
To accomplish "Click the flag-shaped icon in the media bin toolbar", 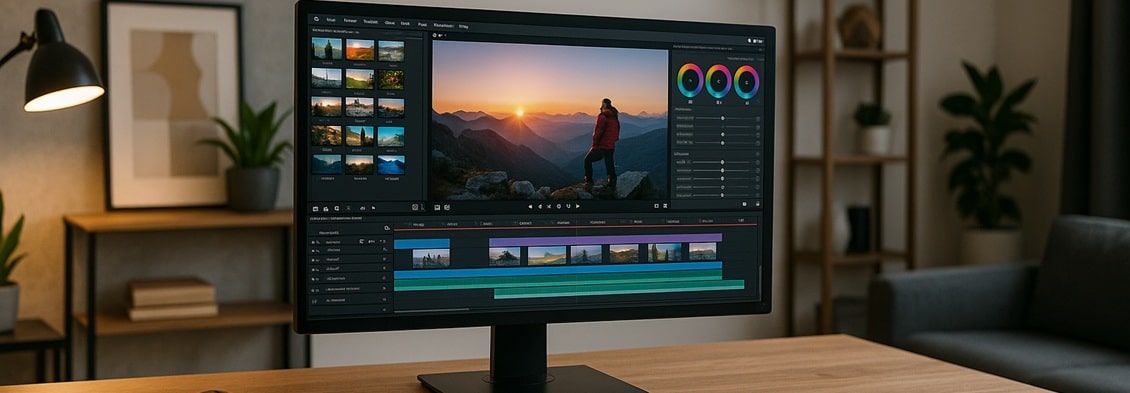I will (373, 208).
